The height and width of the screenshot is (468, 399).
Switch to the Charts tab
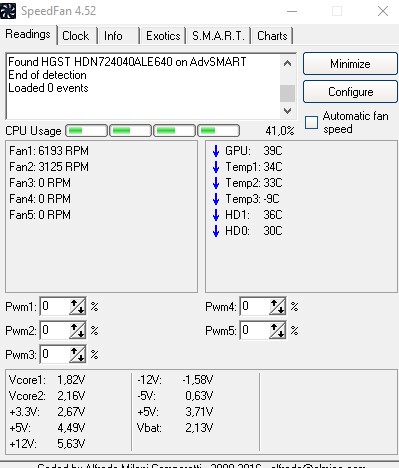pos(272,36)
